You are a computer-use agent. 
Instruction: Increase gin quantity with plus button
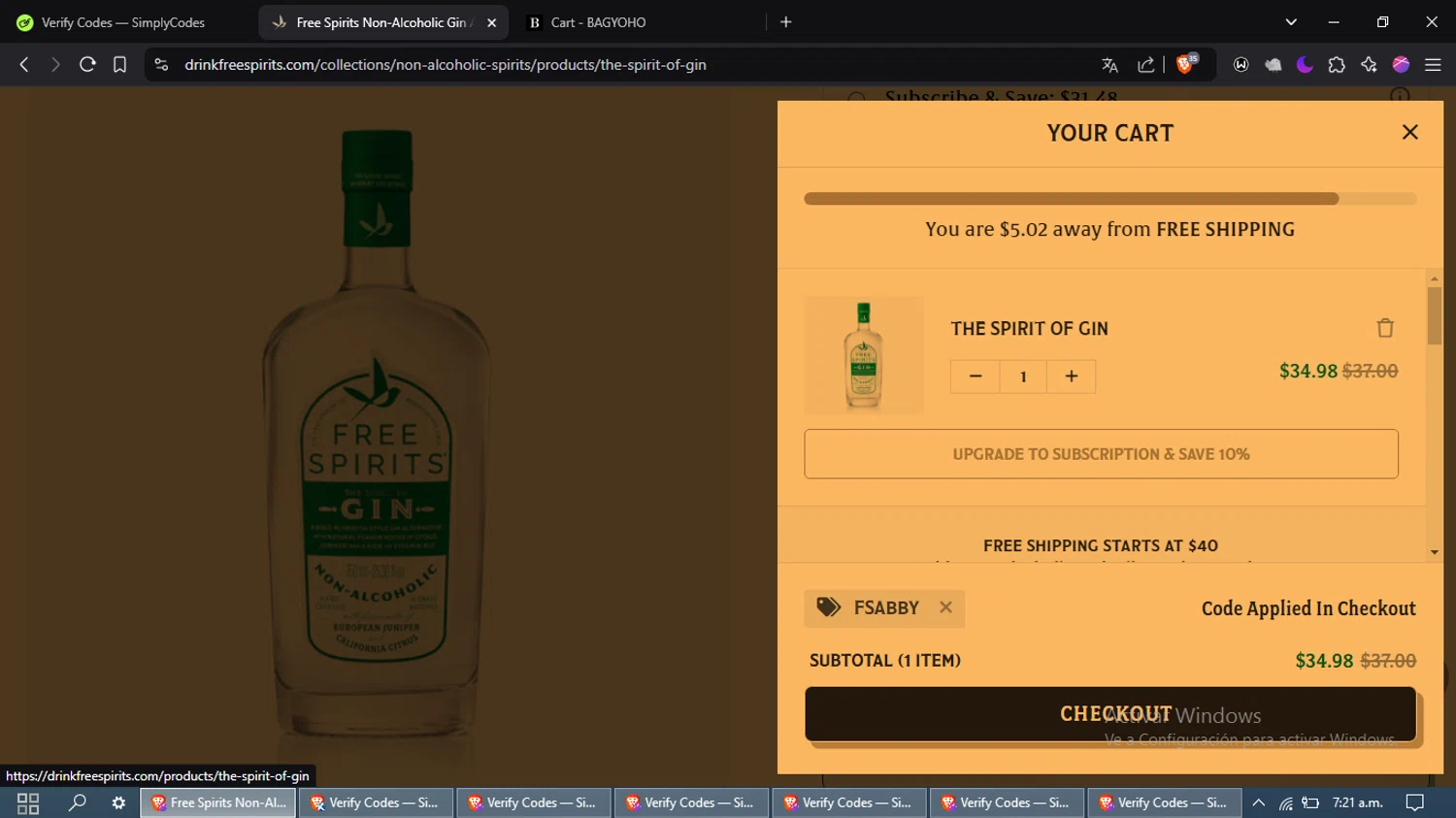[1072, 376]
